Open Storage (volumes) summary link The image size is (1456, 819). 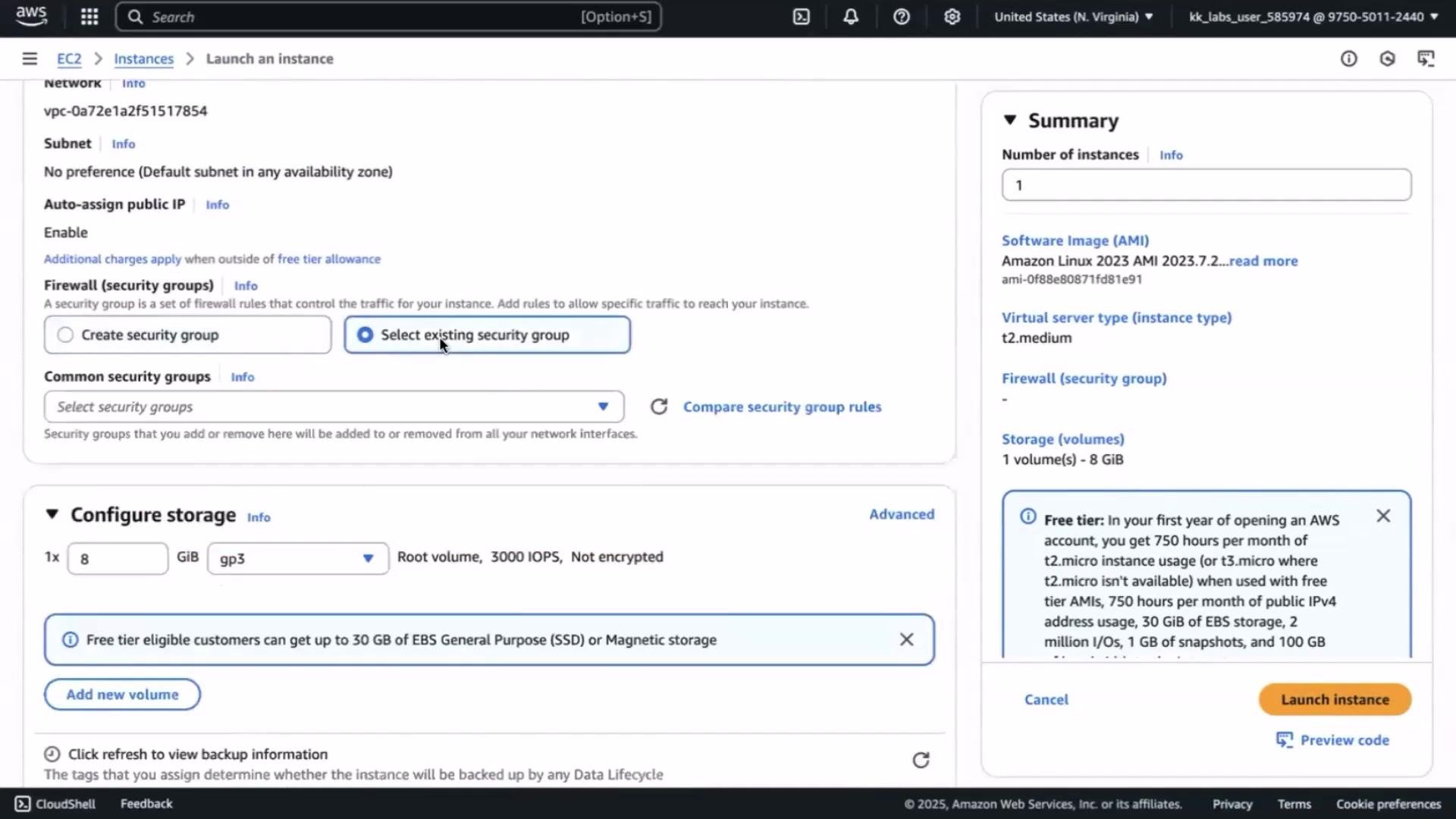[x=1062, y=438]
